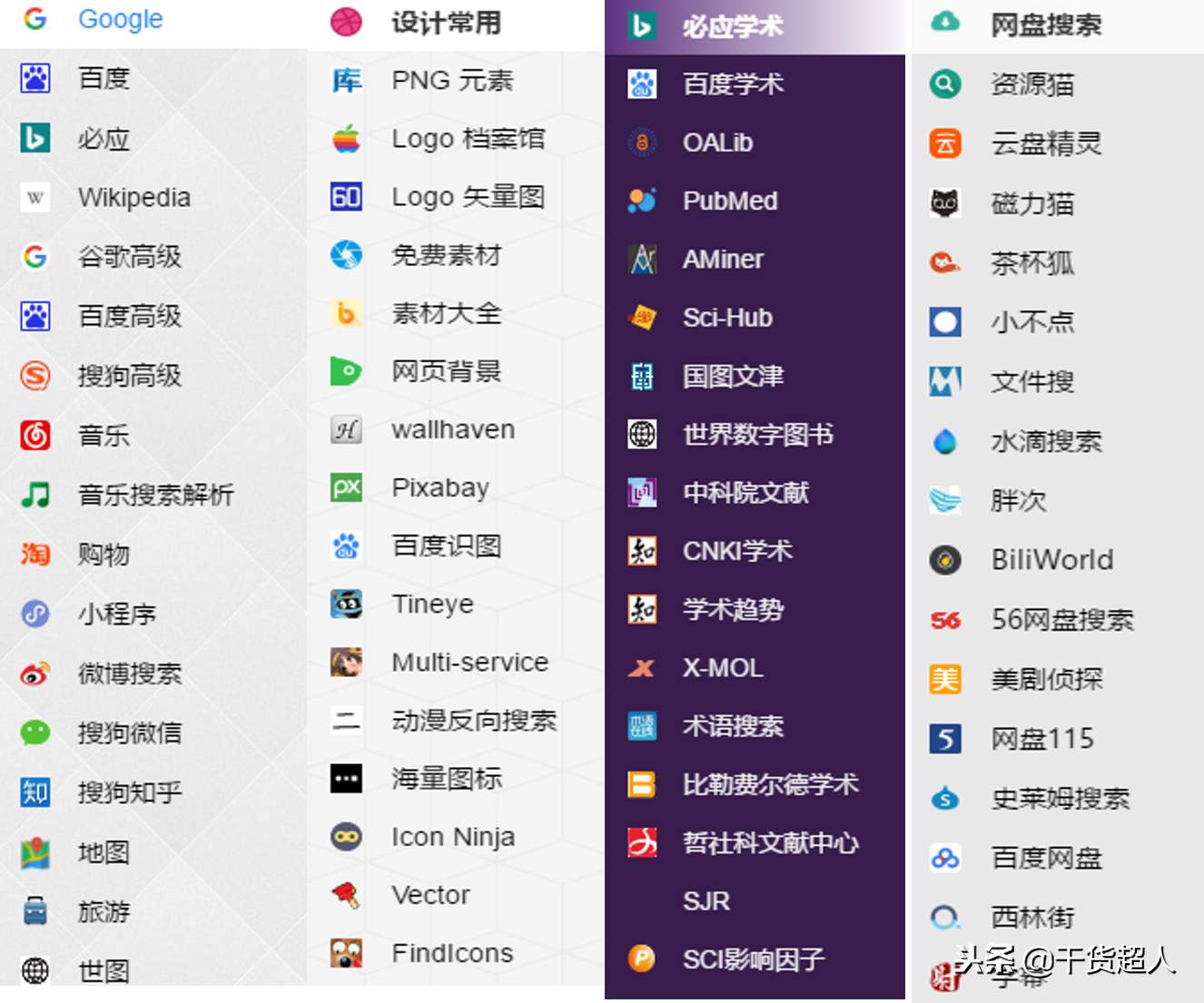The width and height of the screenshot is (1204, 1003).
Task: Open the CNKI学术 link
Action: coord(737,551)
